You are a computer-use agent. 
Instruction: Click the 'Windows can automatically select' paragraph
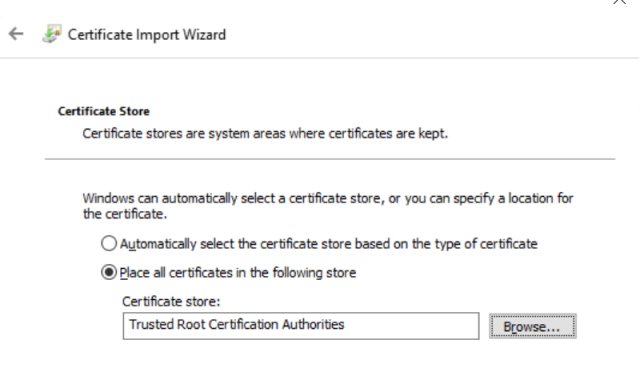328,206
